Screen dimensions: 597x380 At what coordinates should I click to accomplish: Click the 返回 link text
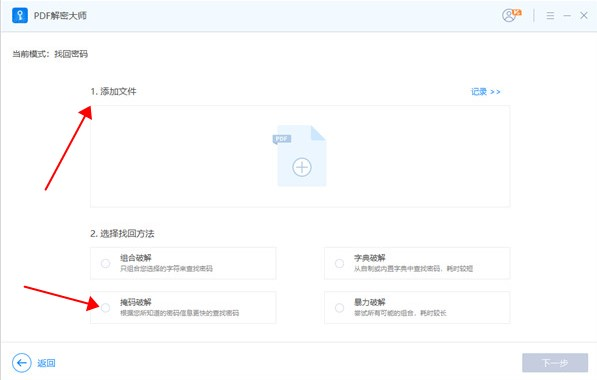[x=46, y=363]
